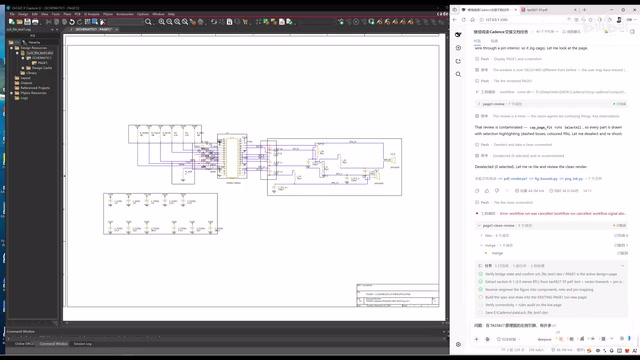
Task: Select the Library folder in project tree
Action: pyautogui.click(x=31, y=73)
